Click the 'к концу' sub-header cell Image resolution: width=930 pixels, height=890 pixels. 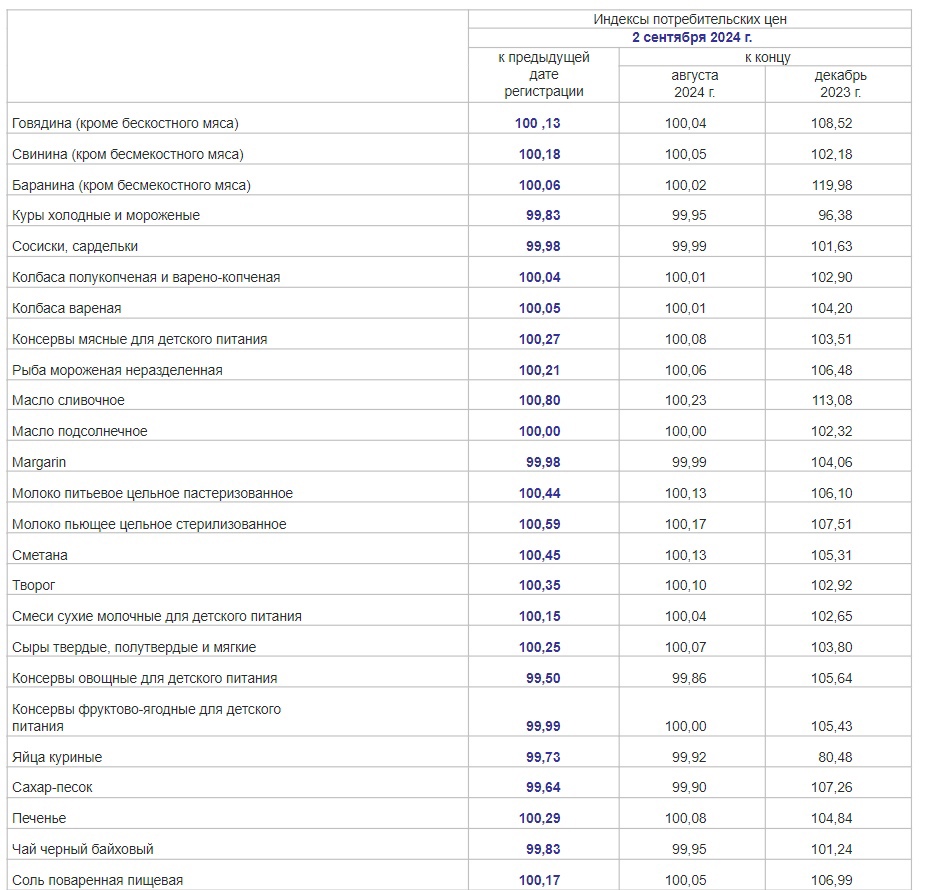[x=767, y=57]
